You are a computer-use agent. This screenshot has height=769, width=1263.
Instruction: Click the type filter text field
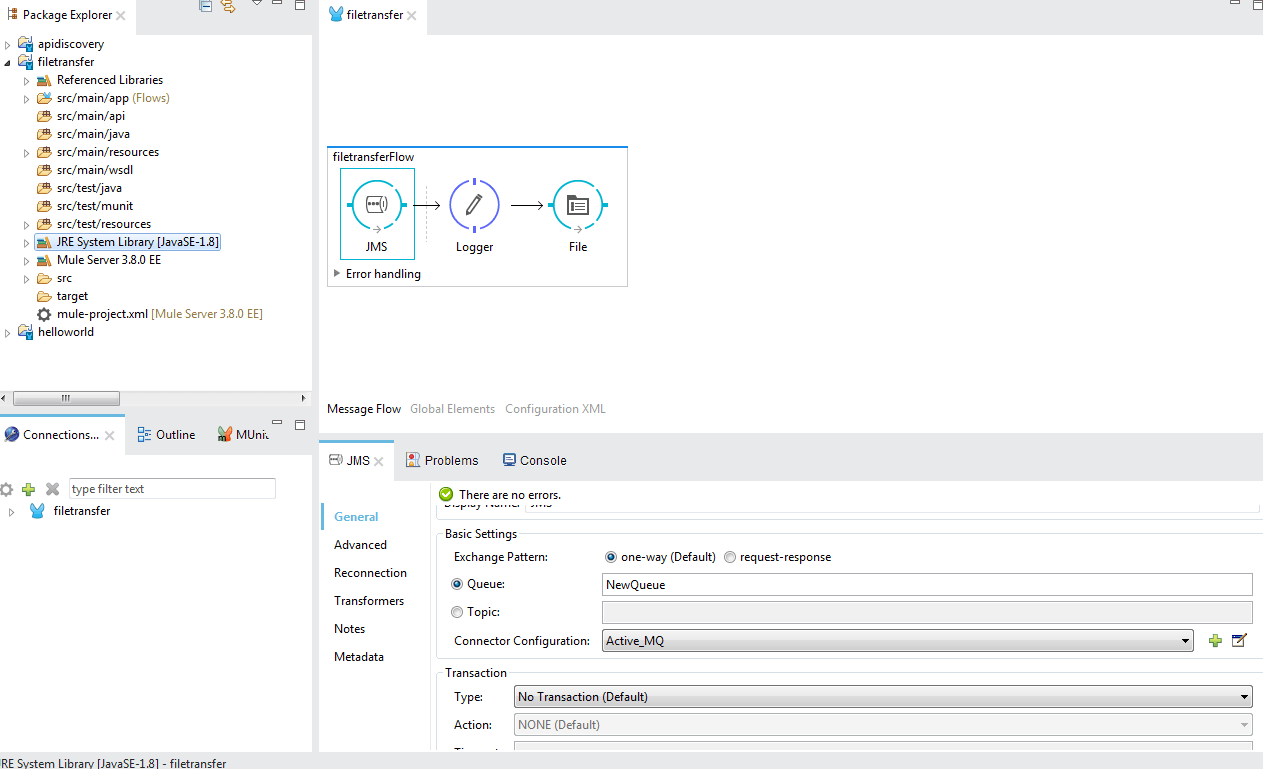point(171,488)
